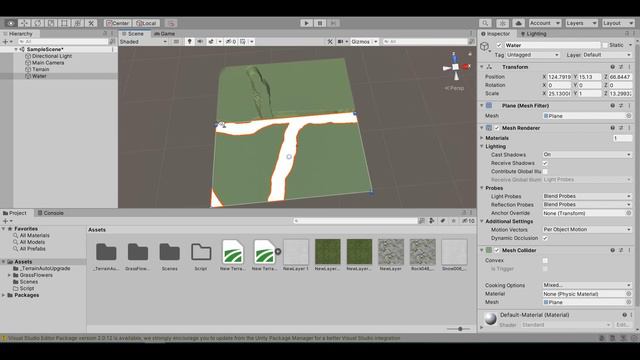Click the Scale Y input field
The image size is (640, 360).
click(591, 93)
